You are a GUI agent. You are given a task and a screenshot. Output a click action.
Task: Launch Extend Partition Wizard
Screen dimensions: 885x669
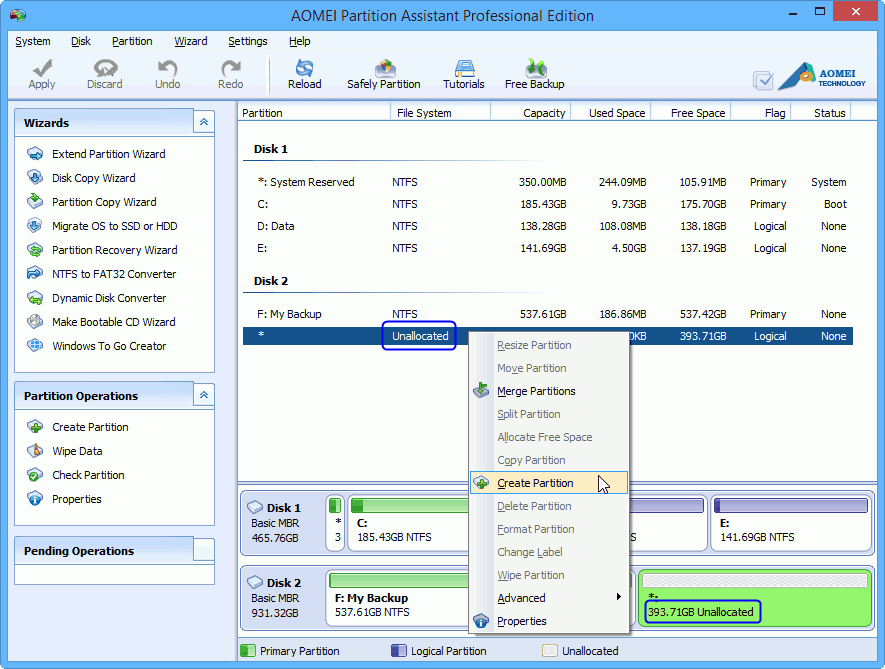108,154
